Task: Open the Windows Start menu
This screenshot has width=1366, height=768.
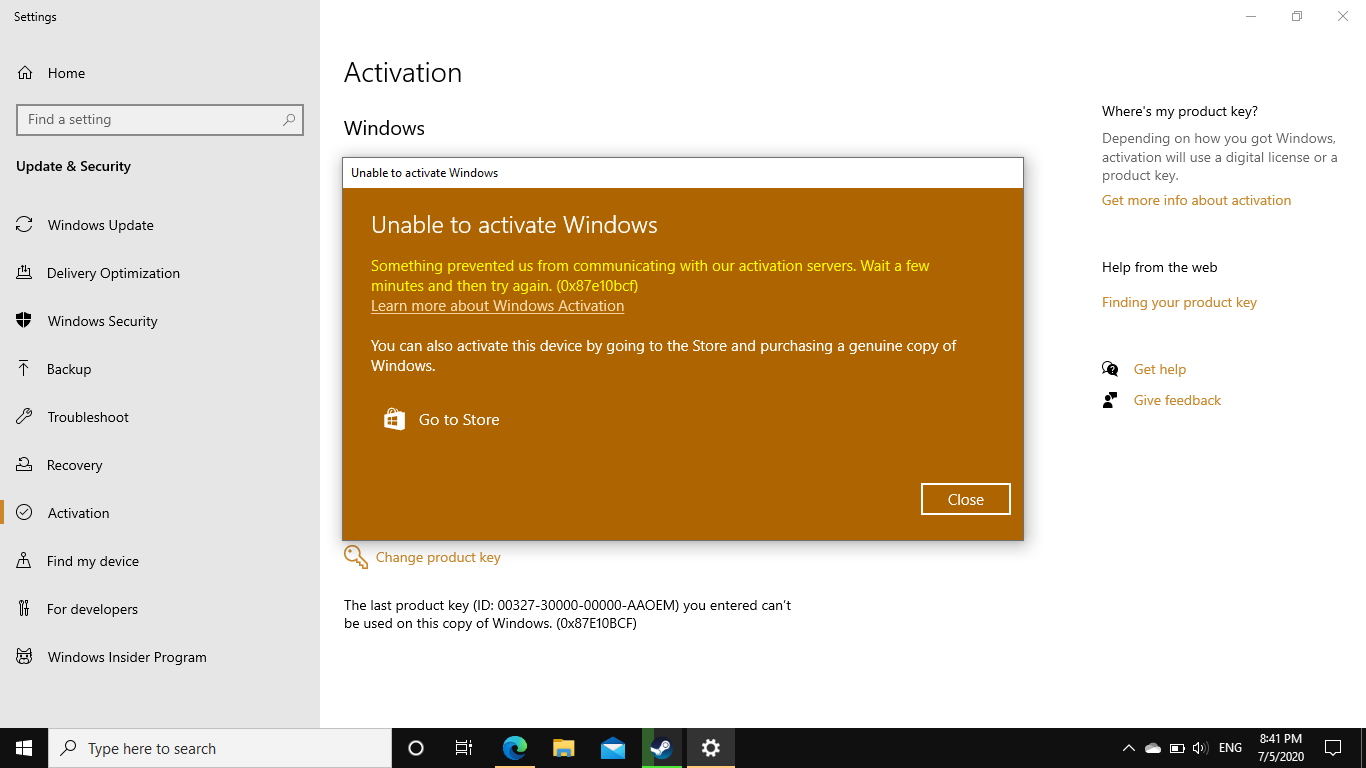Action: (24, 748)
